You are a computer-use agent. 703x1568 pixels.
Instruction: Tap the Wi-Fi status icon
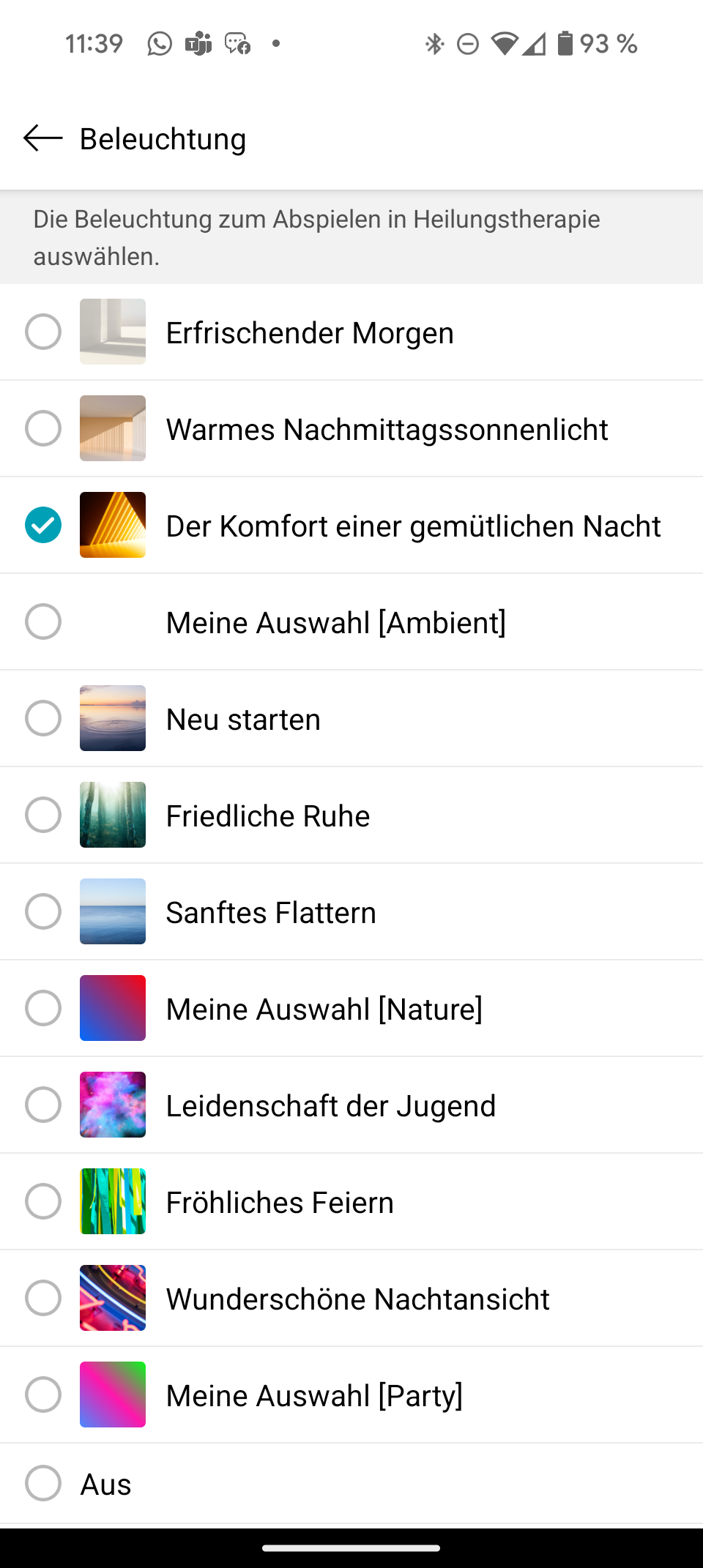504,44
